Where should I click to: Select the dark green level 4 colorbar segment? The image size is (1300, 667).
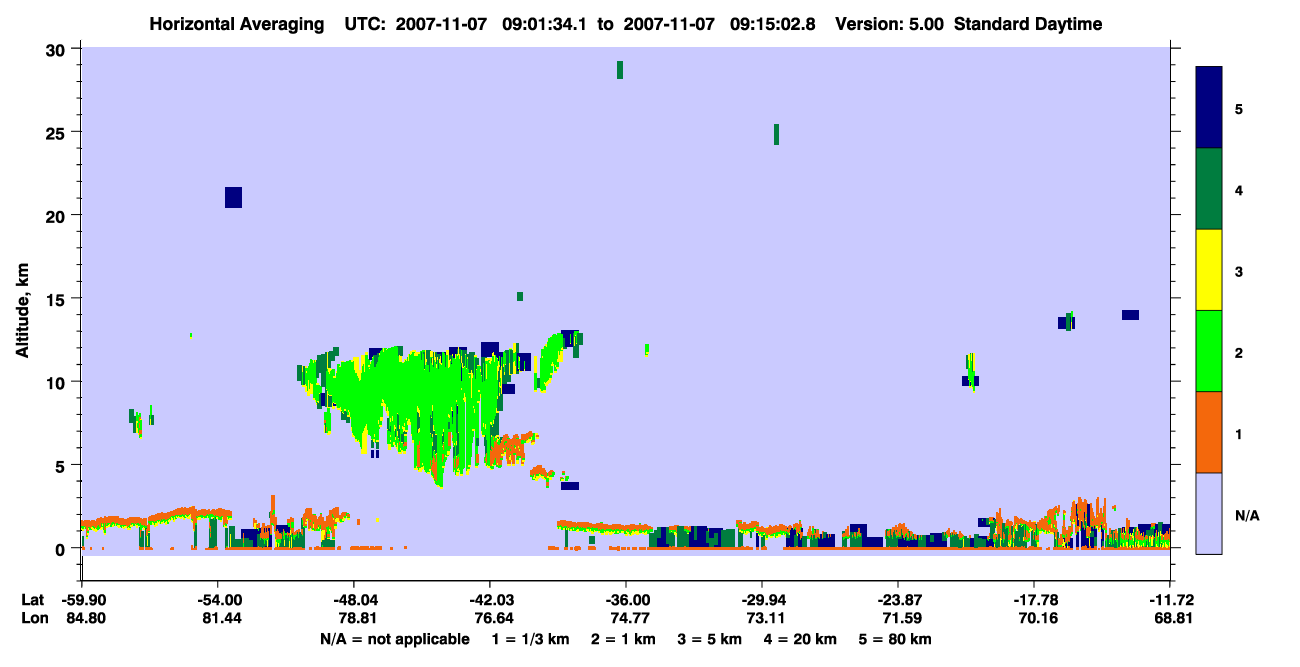point(1209,189)
